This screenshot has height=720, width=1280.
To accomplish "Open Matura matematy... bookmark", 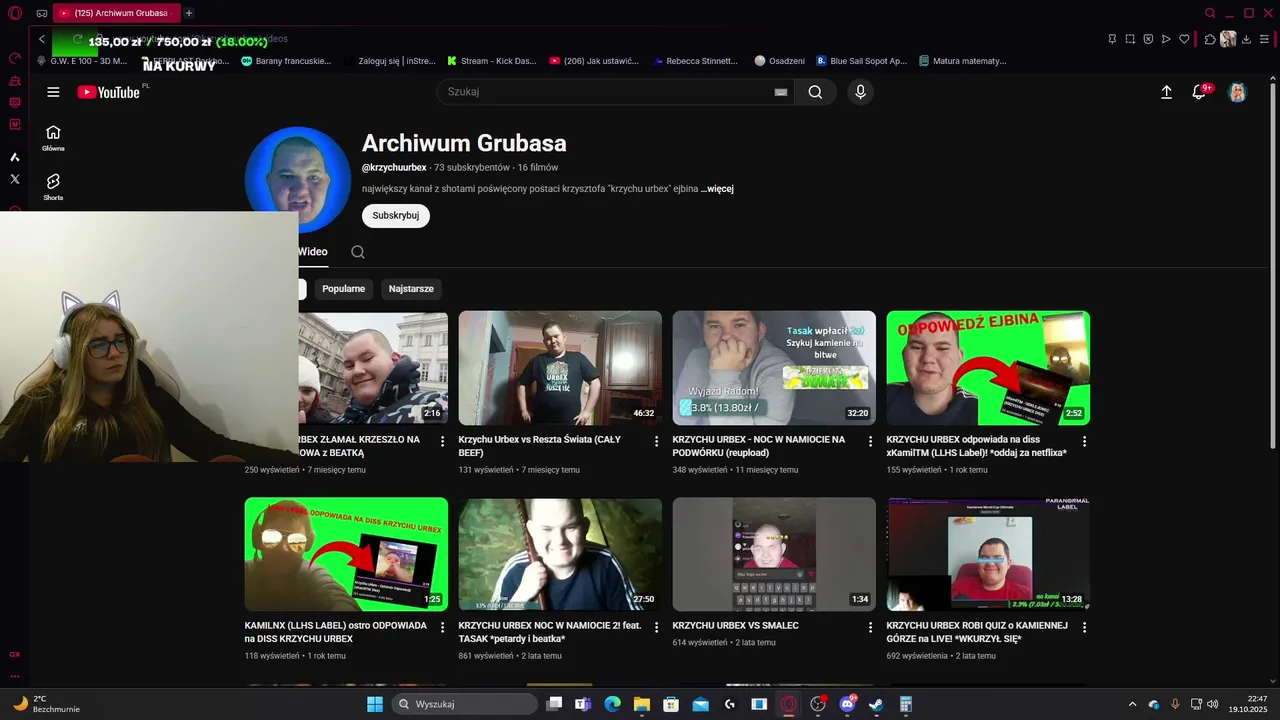I will click(962, 61).
